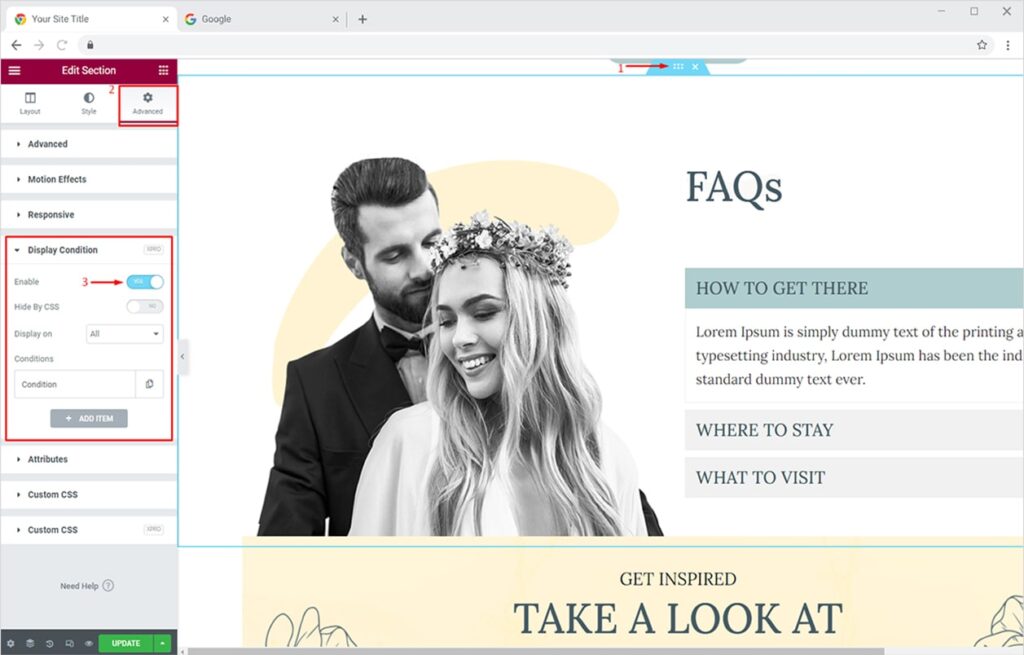Click the section drag handle icon
Viewport: 1024px width, 655px height.
point(678,67)
